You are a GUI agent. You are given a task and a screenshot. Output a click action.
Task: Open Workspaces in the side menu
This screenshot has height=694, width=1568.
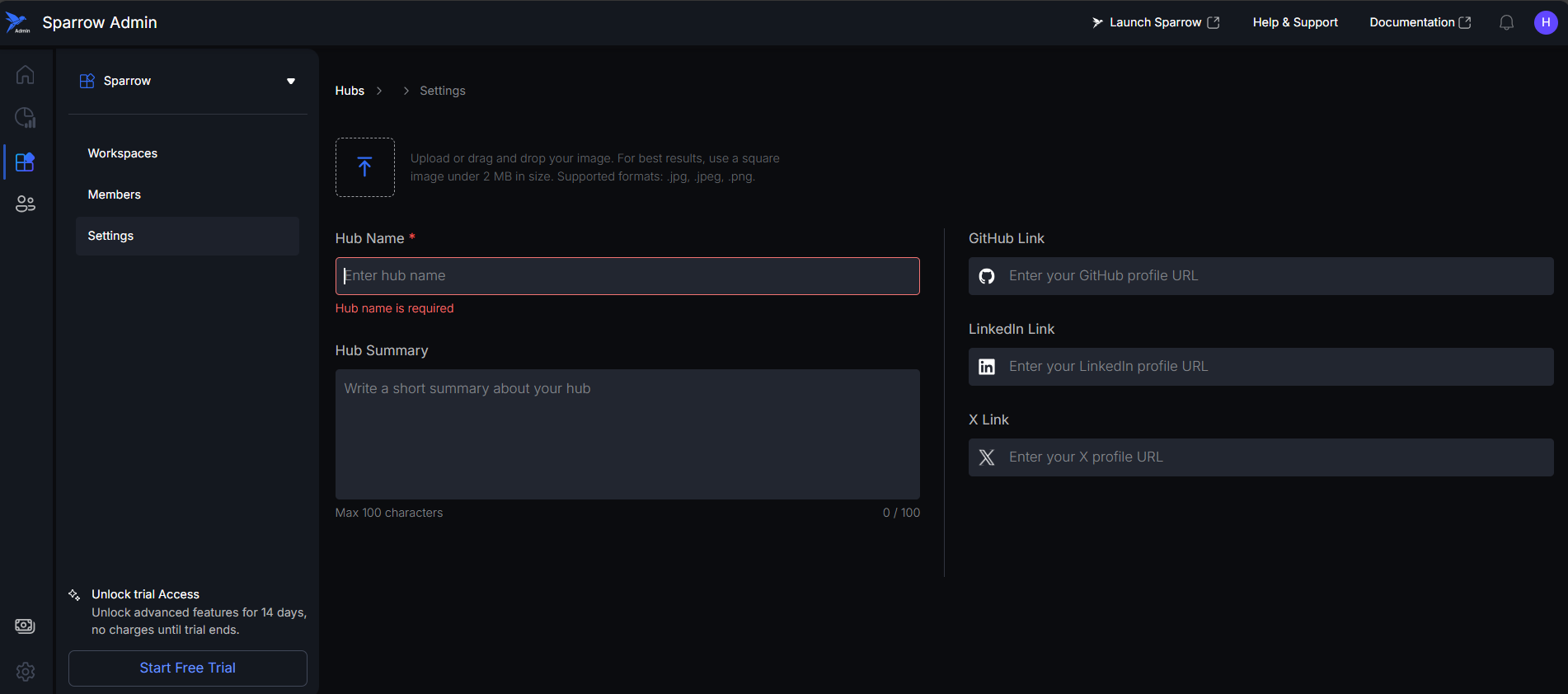(123, 153)
